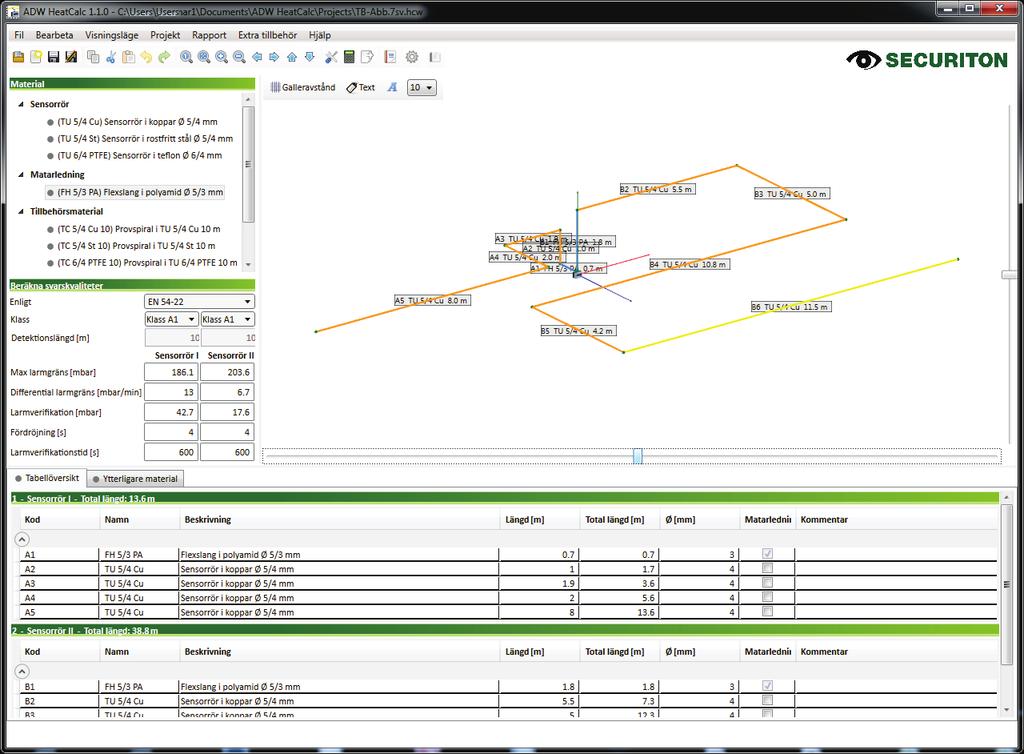
Task: Open the Rapport menu
Action: 209,35
